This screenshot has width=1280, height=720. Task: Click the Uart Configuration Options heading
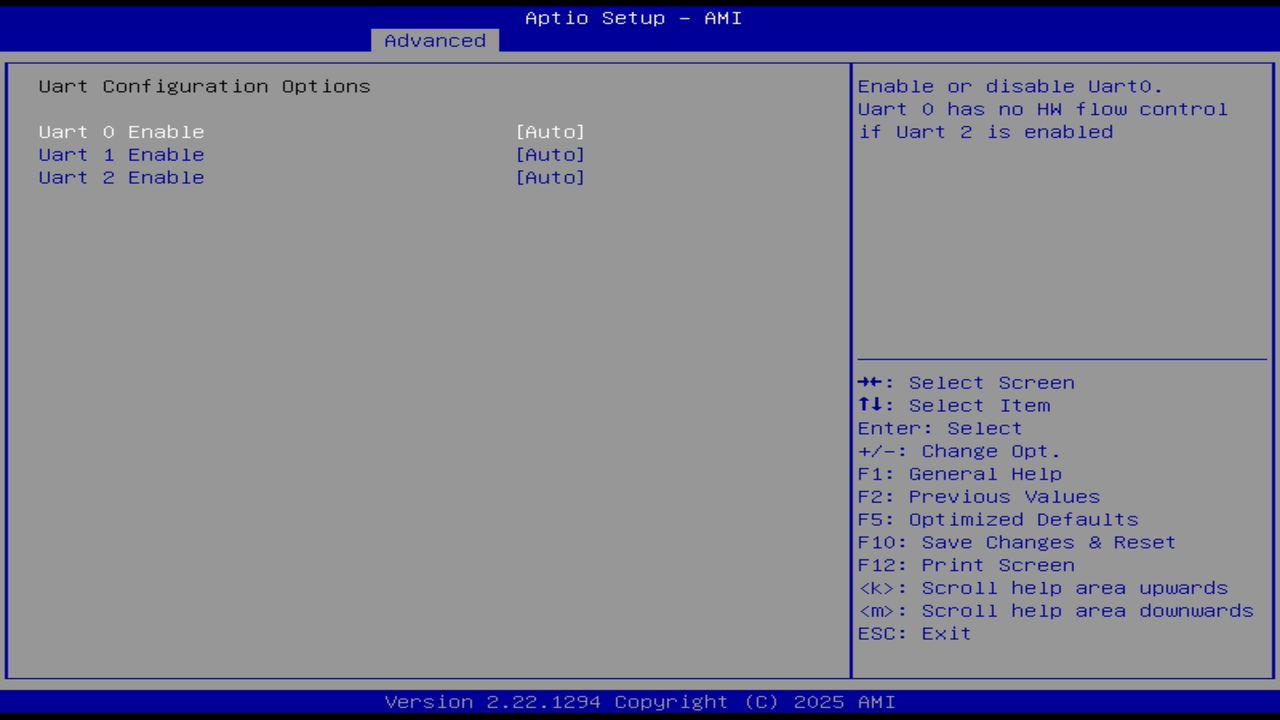pyautogui.click(x=204, y=86)
